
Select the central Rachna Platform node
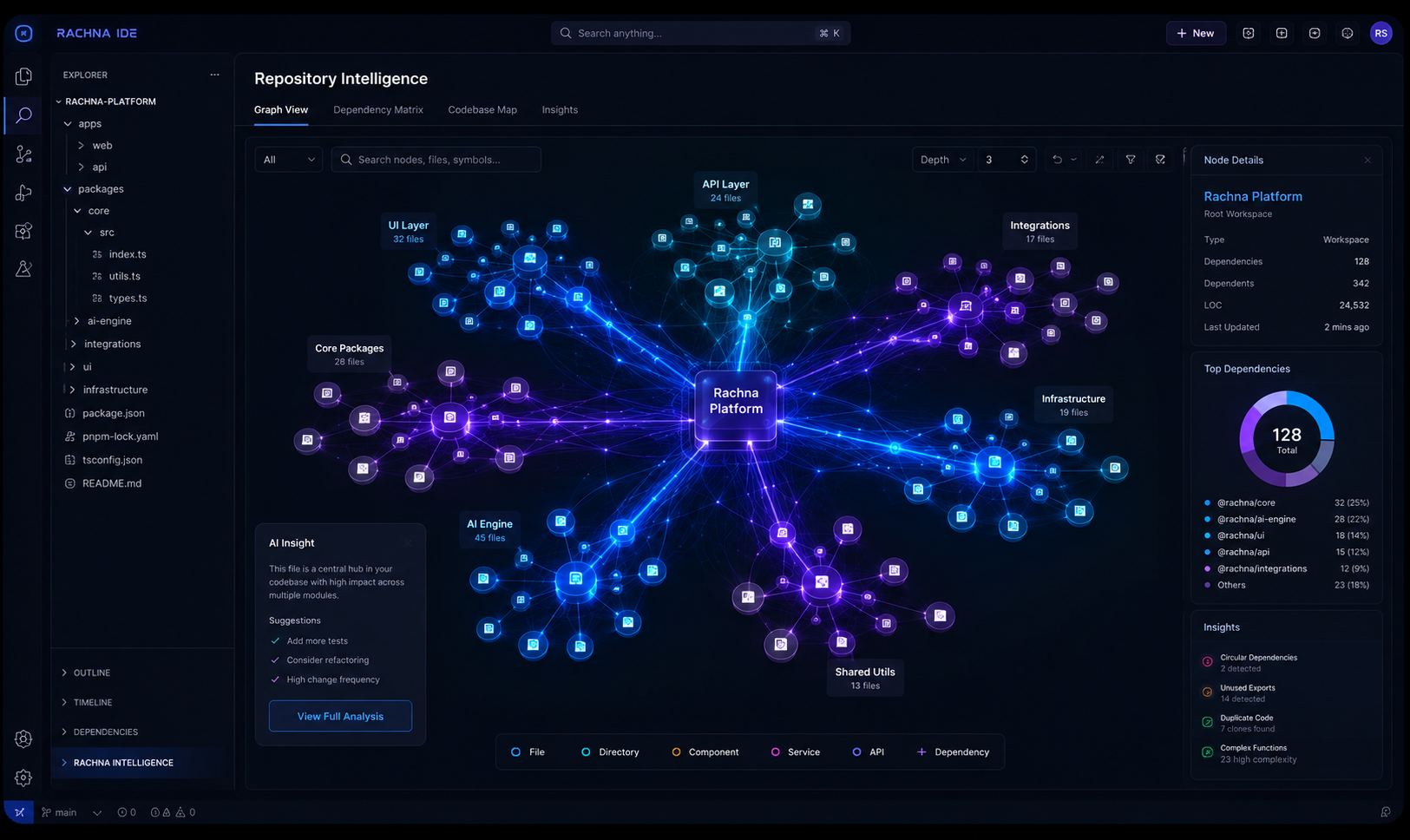tap(736, 406)
